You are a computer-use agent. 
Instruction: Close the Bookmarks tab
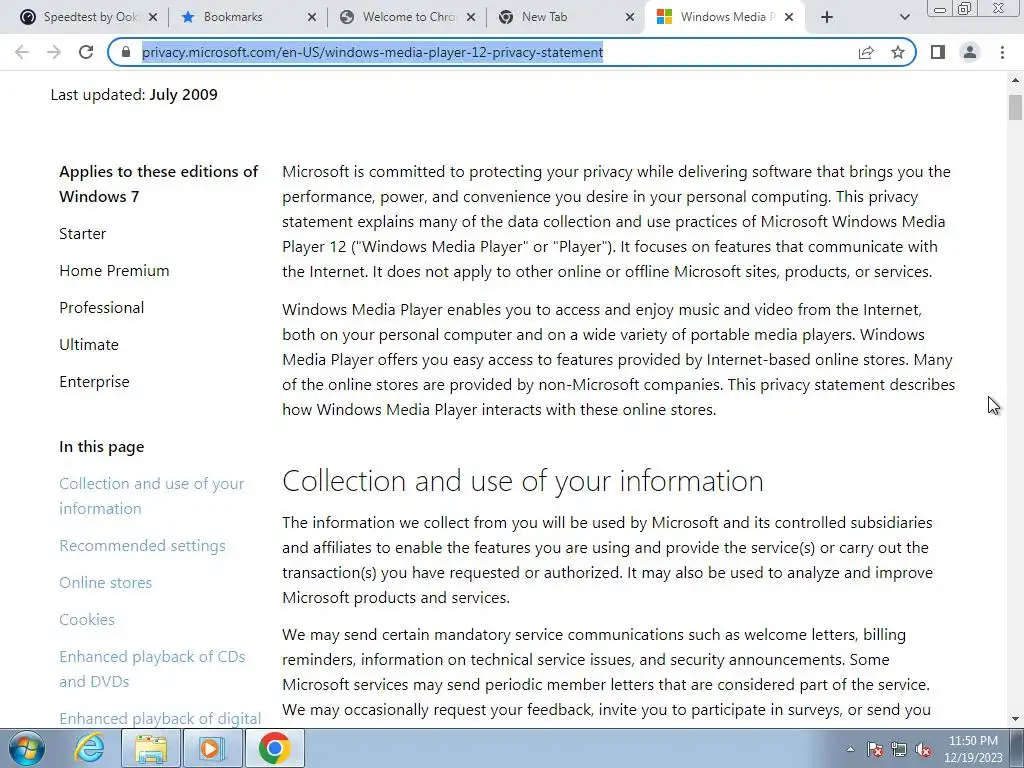click(312, 17)
